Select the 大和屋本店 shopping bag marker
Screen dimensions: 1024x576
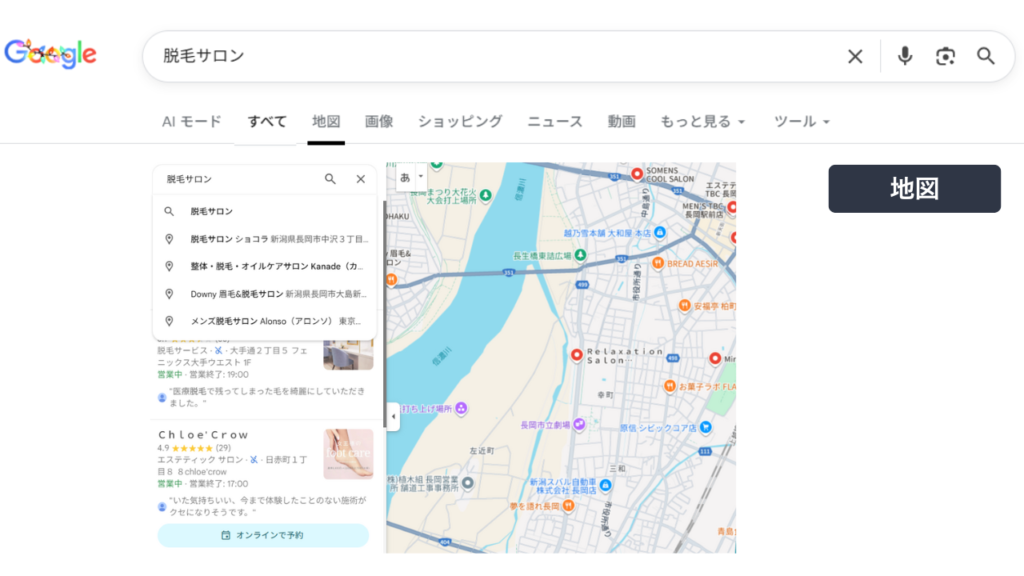pos(660,232)
